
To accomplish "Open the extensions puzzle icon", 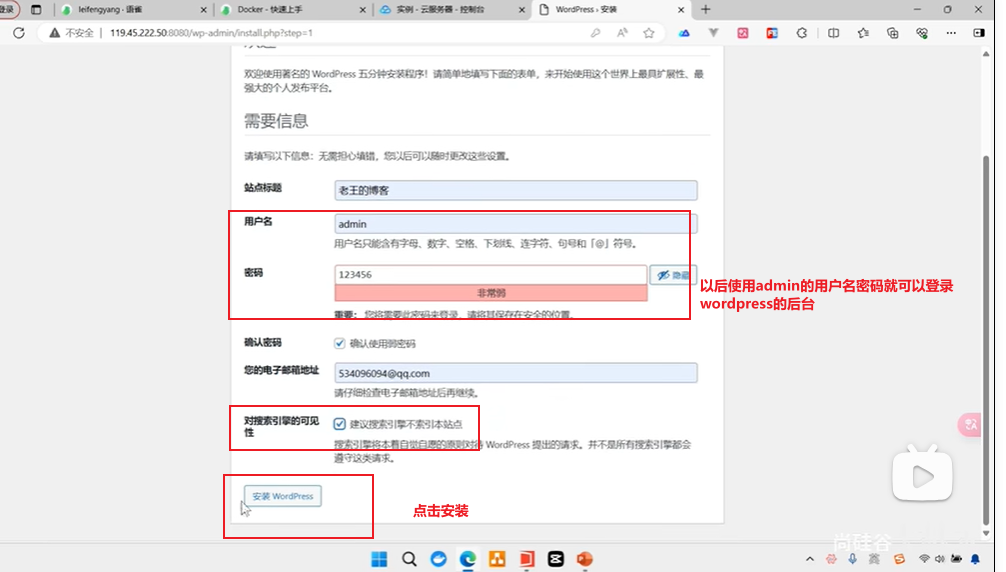I will point(802,33).
